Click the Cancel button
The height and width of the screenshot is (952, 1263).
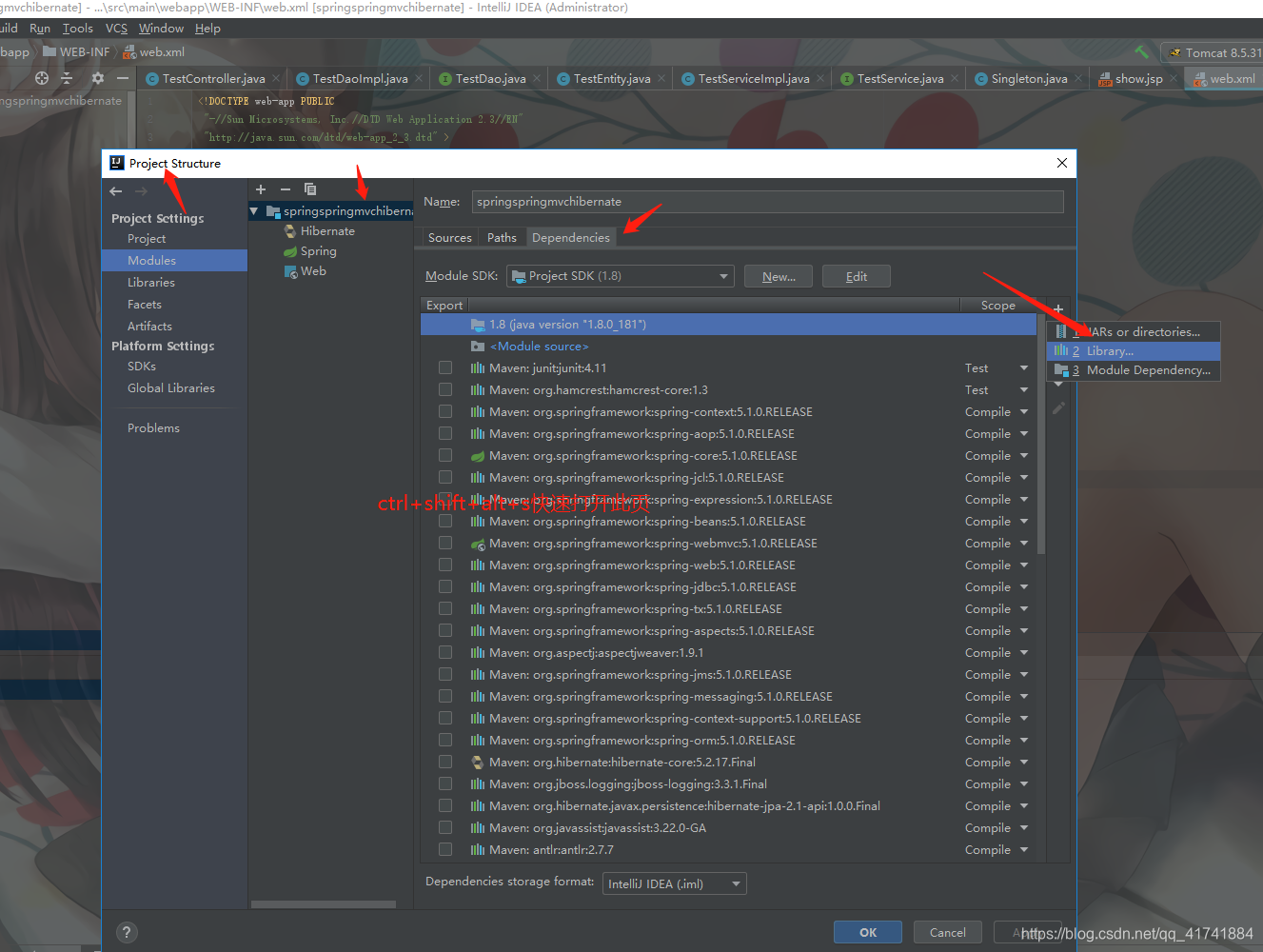pos(948,933)
